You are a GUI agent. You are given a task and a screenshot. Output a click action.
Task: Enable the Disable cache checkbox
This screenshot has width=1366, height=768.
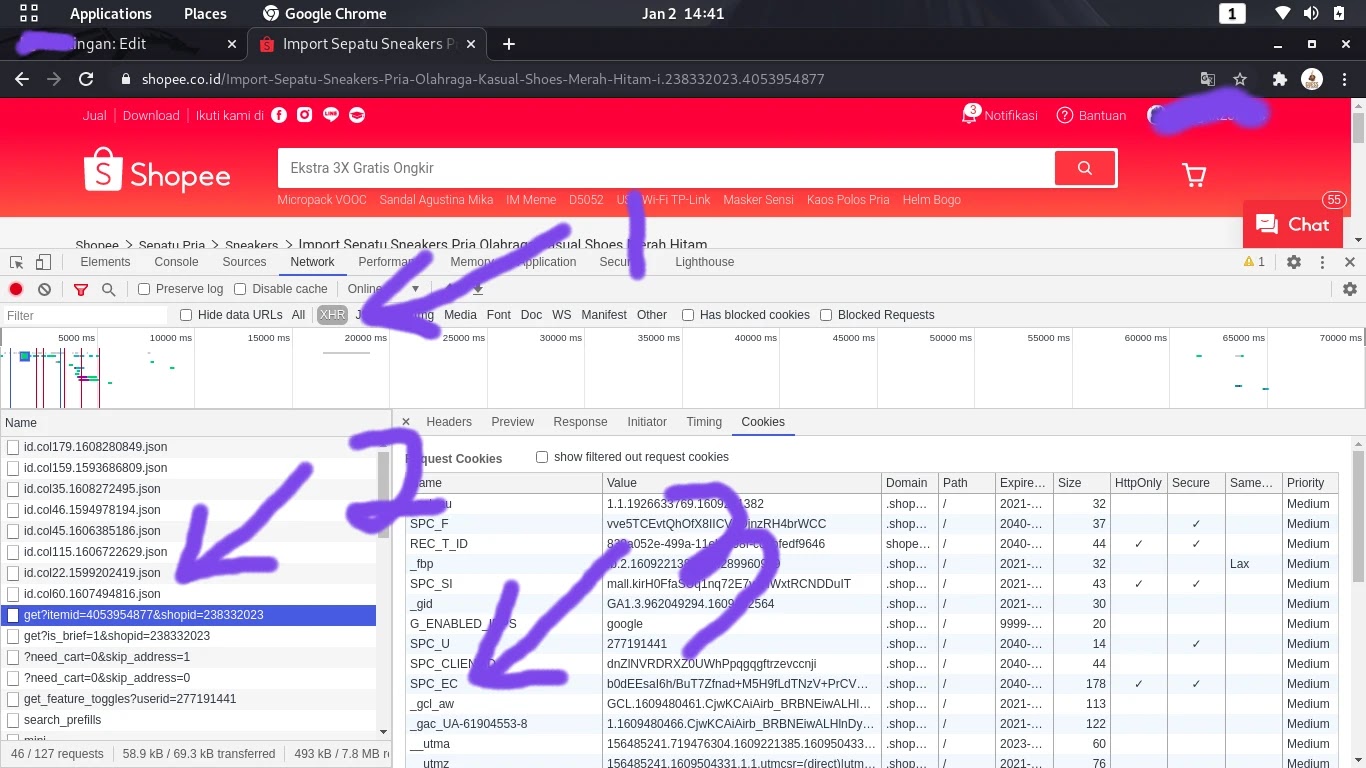pos(240,289)
